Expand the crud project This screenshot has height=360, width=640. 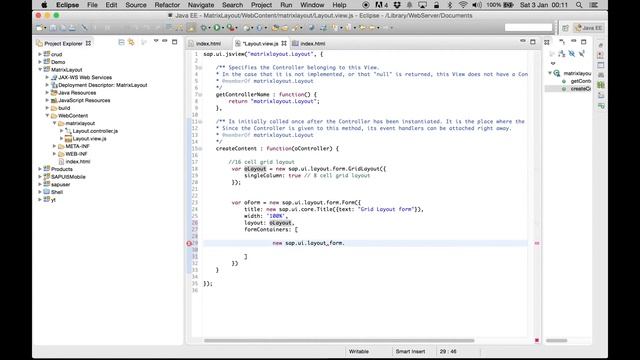pyautogui.click(x=40, y=54)
